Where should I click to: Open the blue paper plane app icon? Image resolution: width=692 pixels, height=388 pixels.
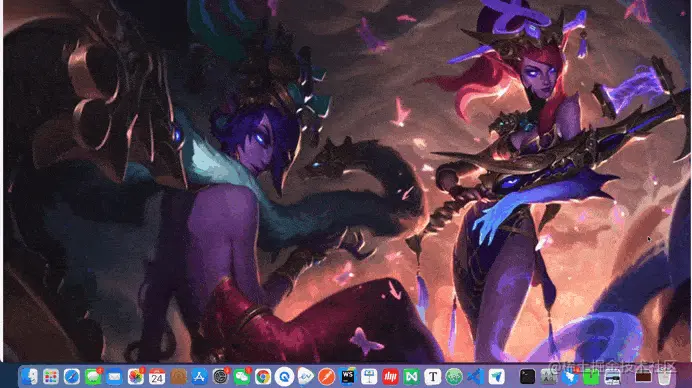496,377
